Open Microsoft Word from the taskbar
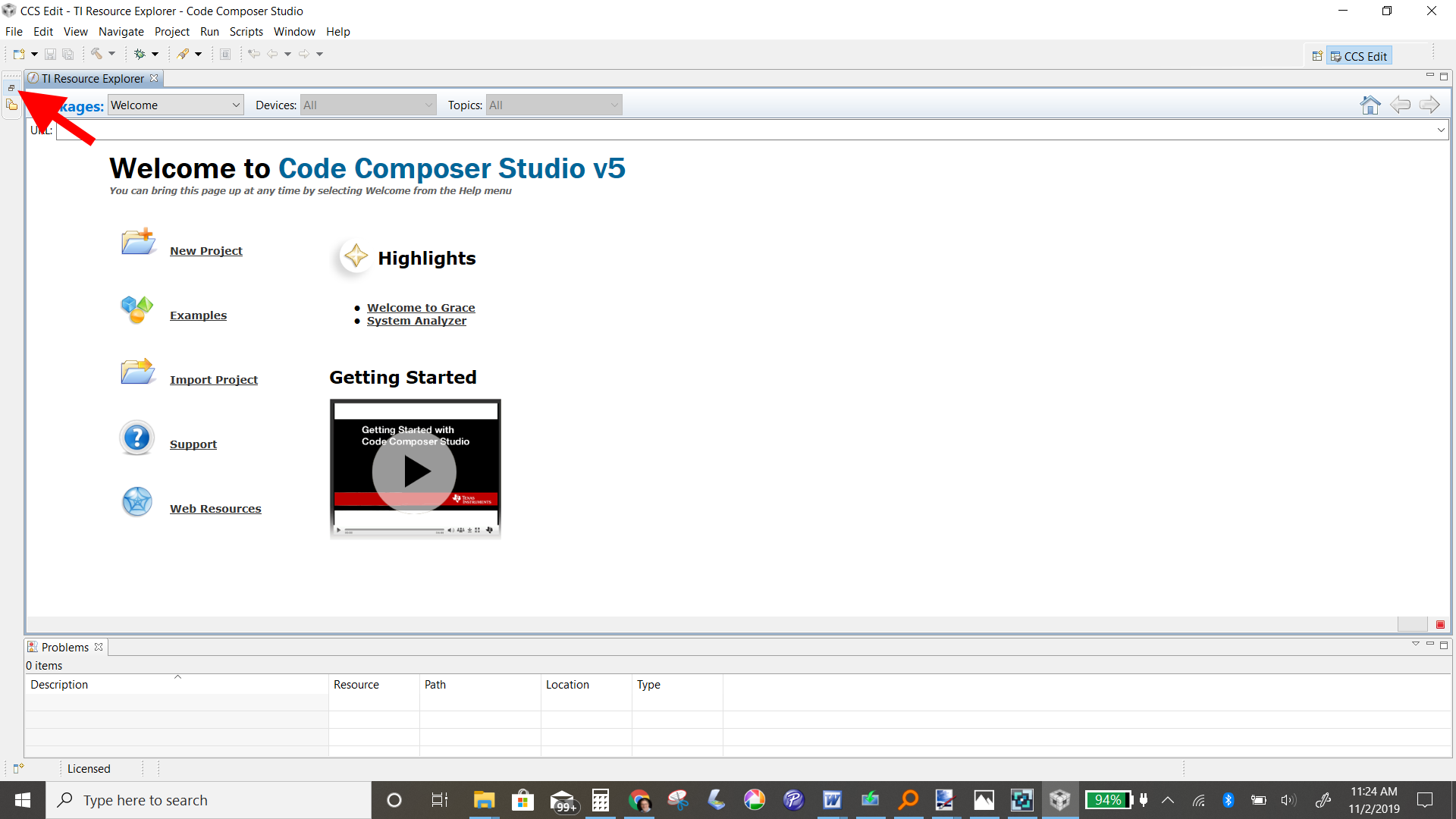 [x=832, y=800]
